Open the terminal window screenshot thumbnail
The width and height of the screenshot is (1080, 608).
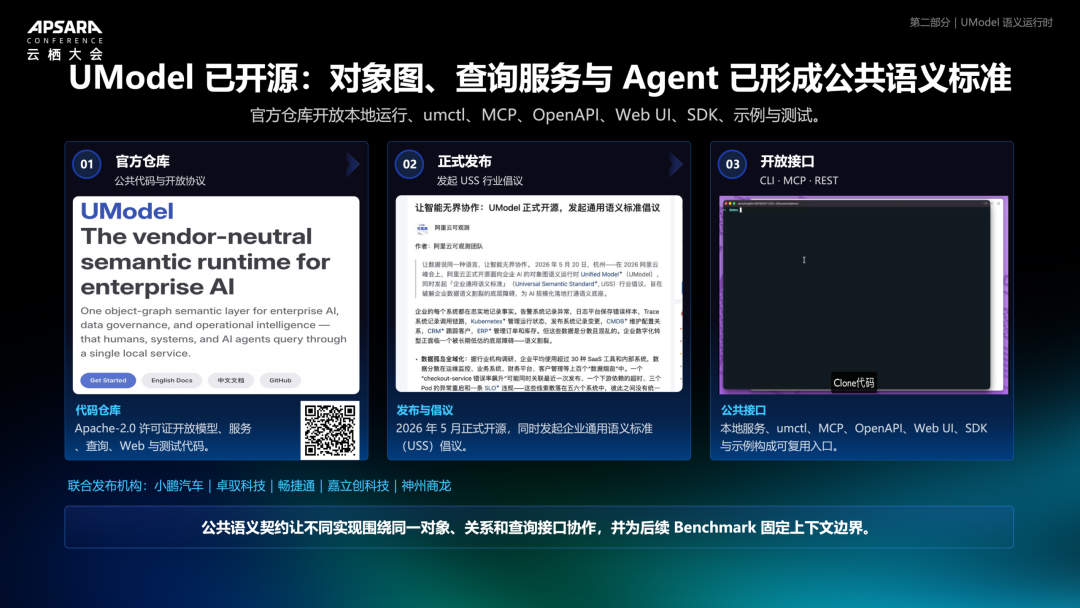[863, 295]
